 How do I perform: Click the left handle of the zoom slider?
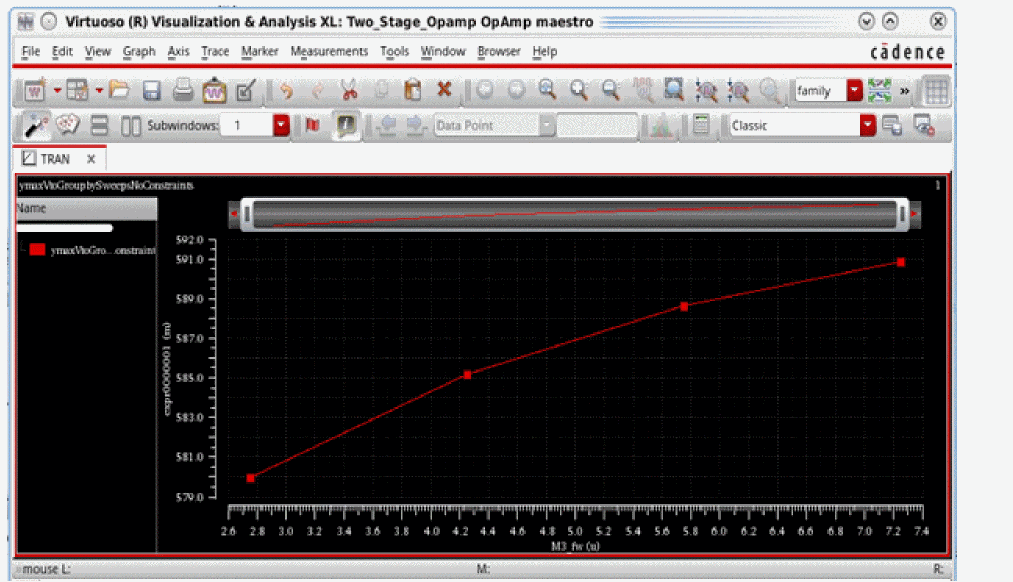[247, 214]
